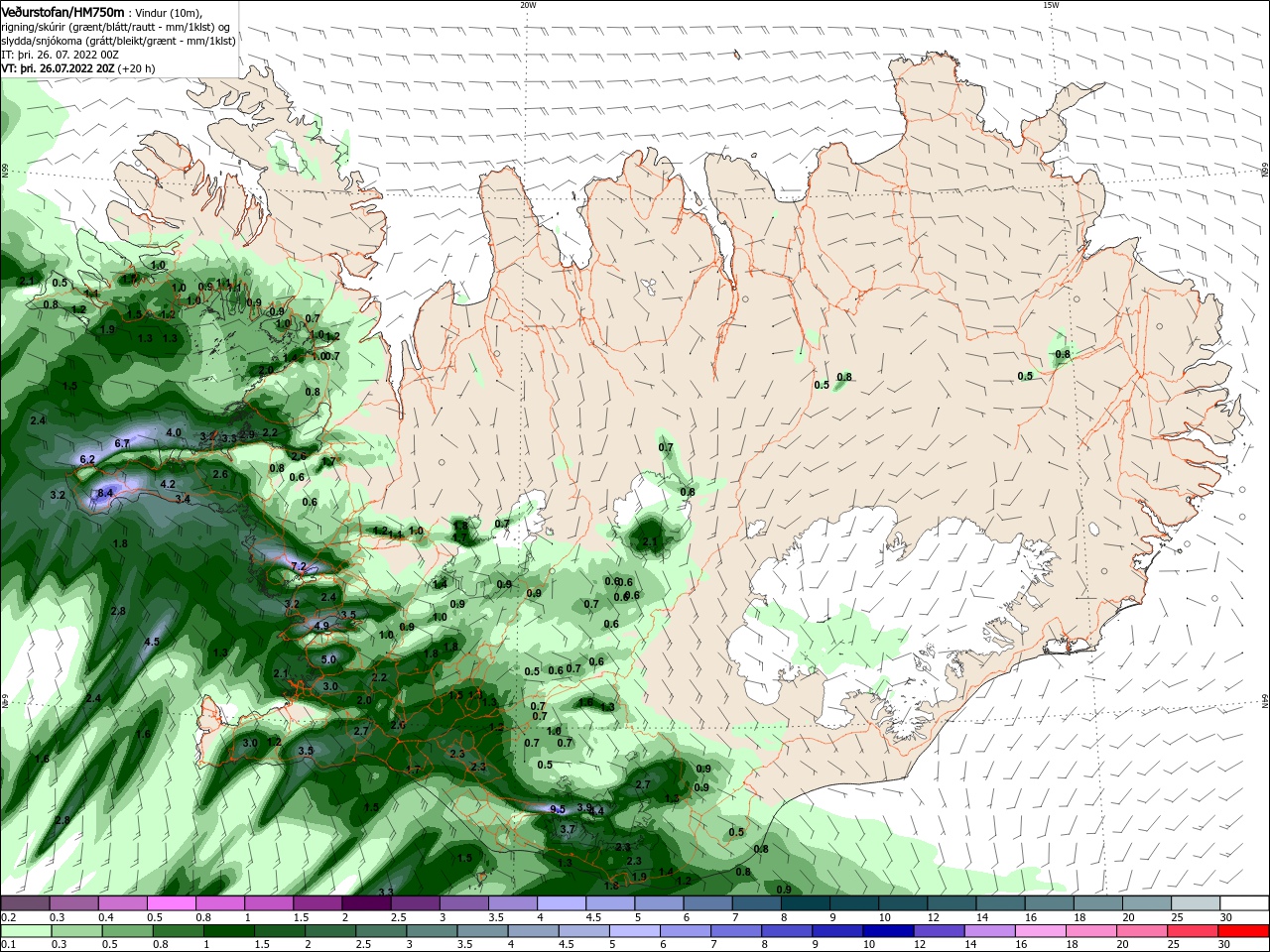
Task: Click the white 30 swatch in the snow legend
Action: click(1245, 903)
